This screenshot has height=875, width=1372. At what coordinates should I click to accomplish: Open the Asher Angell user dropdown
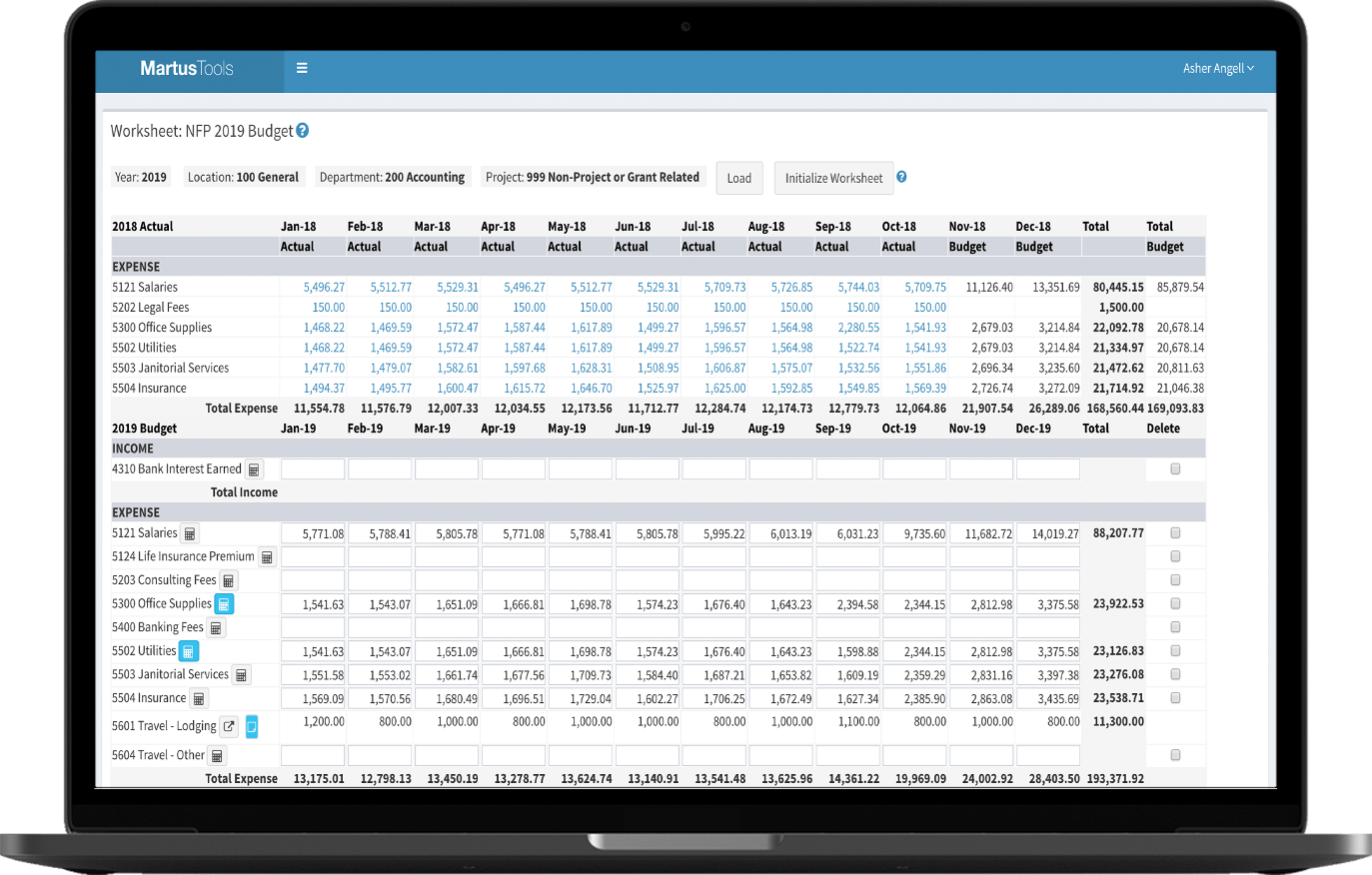click(x=1217, y=67)
